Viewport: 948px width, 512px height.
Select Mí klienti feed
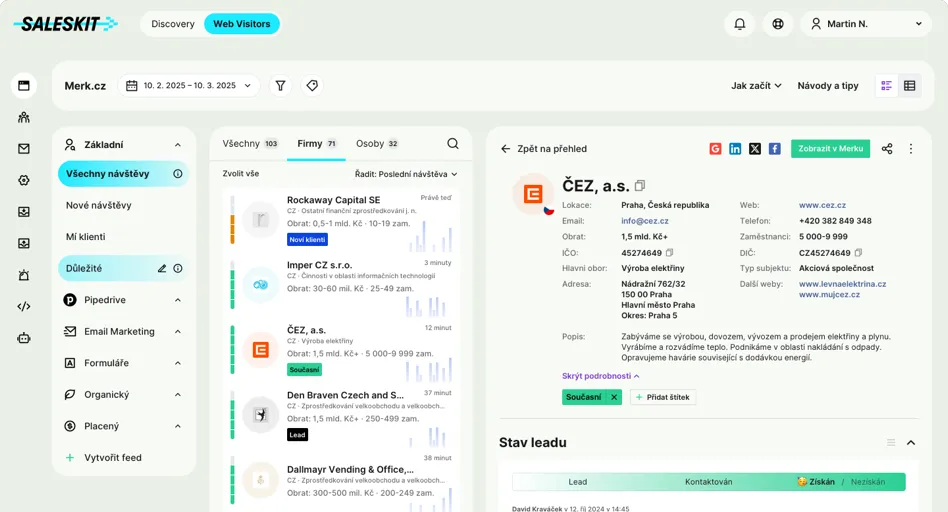[85, 237]
